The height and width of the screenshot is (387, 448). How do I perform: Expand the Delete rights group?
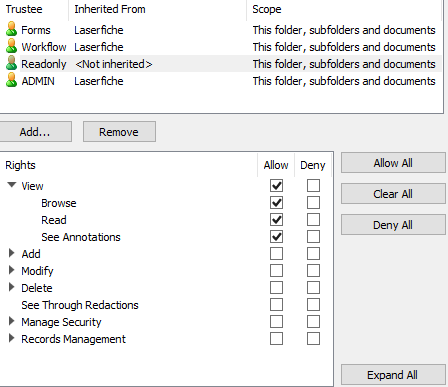tap(12, 287)
